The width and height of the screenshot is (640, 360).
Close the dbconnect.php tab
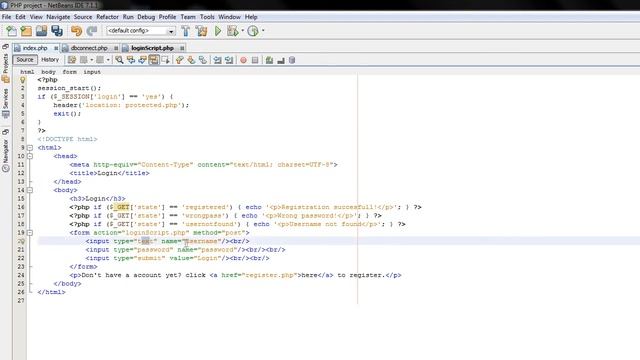pyautogui.click(x=116, y=48)
